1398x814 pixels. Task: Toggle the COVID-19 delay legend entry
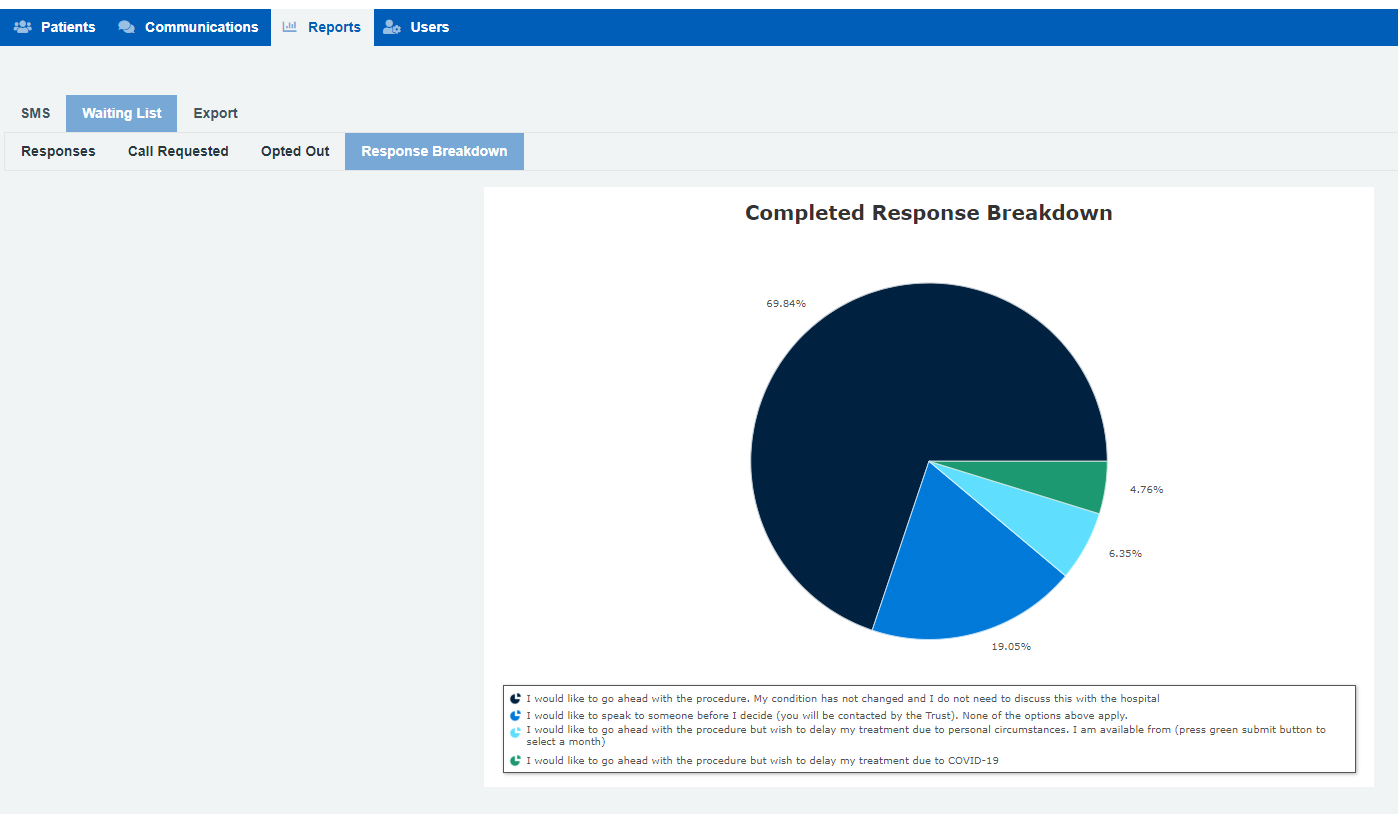click(762, 761)
